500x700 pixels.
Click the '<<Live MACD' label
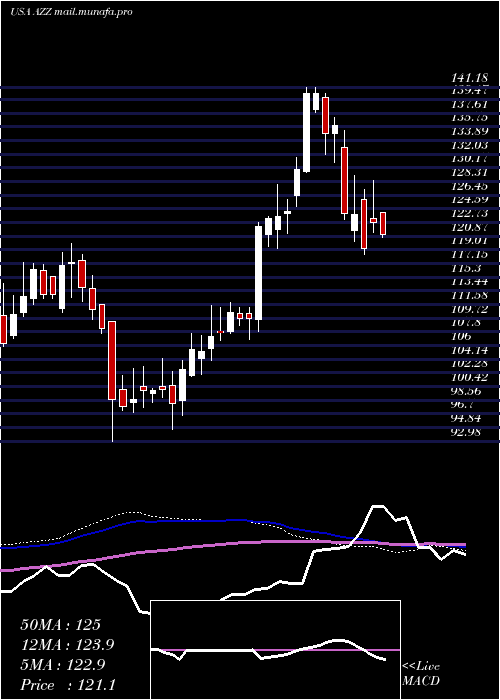click(421, 674)
